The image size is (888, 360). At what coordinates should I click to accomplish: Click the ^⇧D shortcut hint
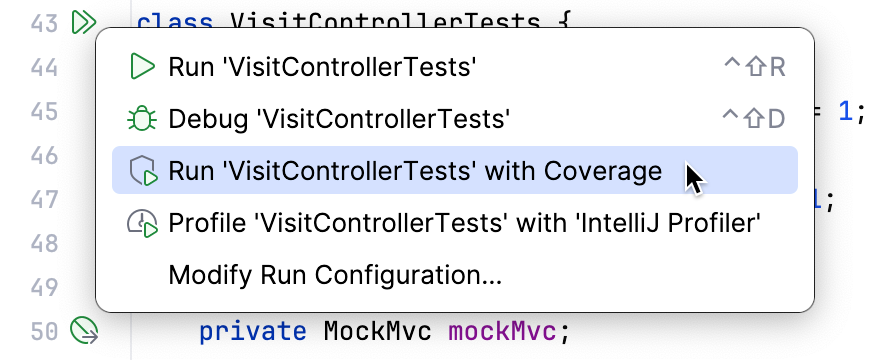click(754, 119)
